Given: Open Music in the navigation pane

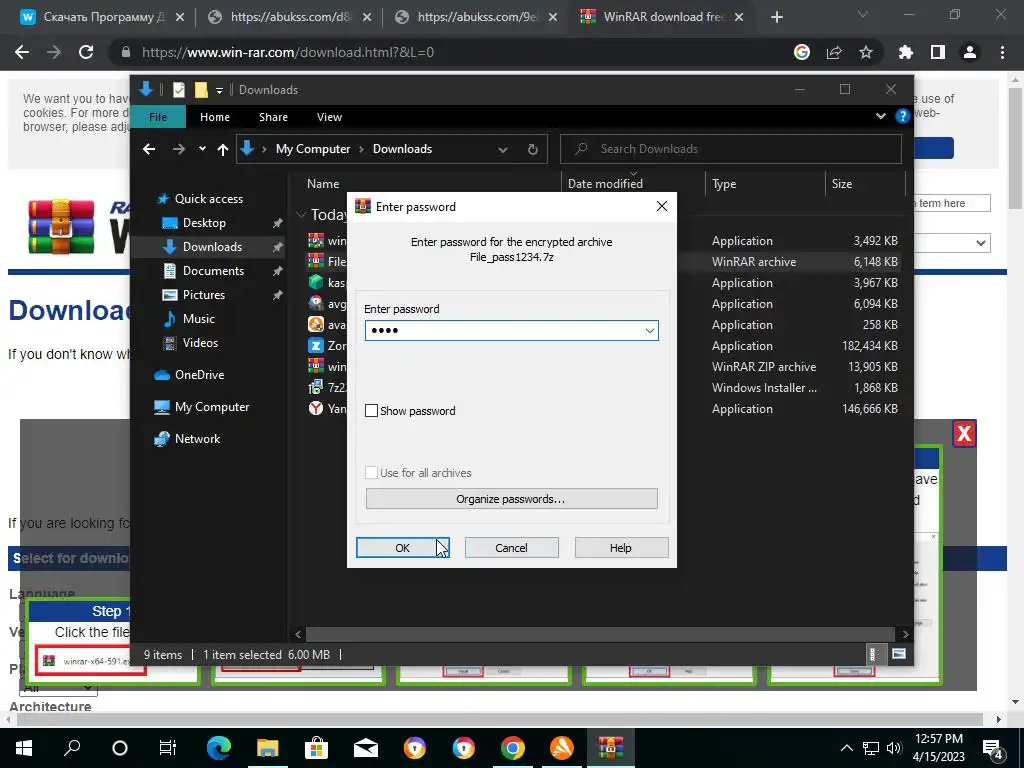Looking at the screenshot, I should pos(199,319).
